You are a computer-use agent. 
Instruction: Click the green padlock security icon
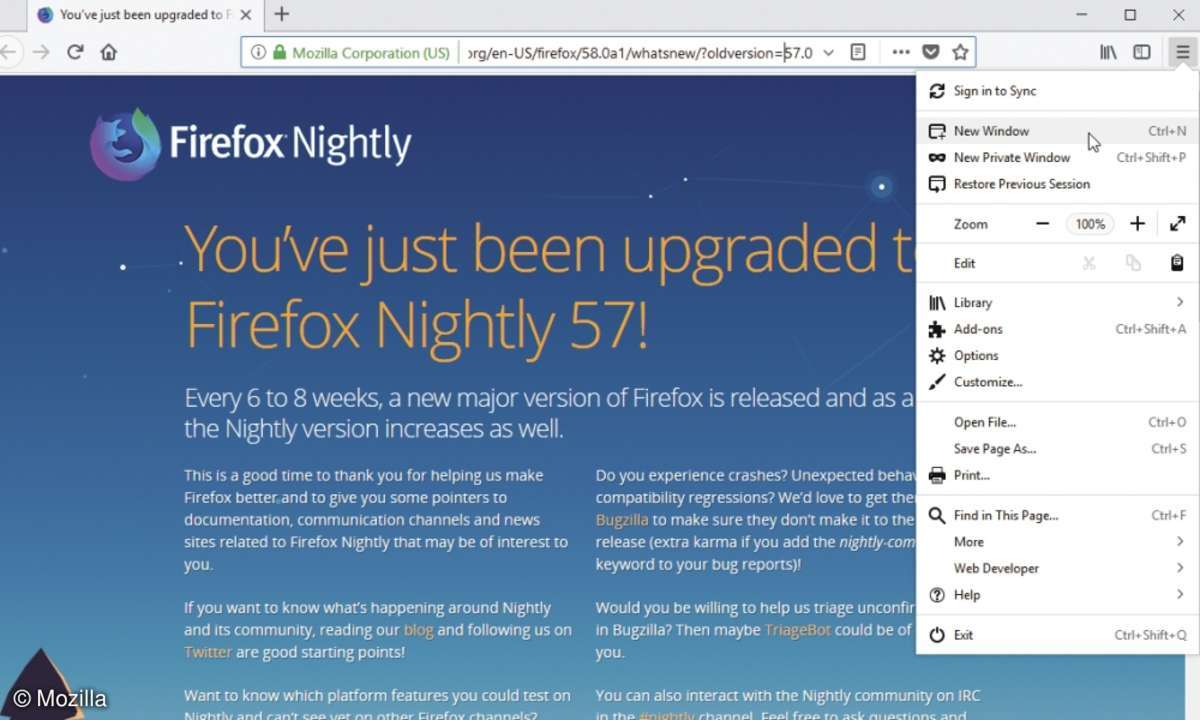click(280, 52)
